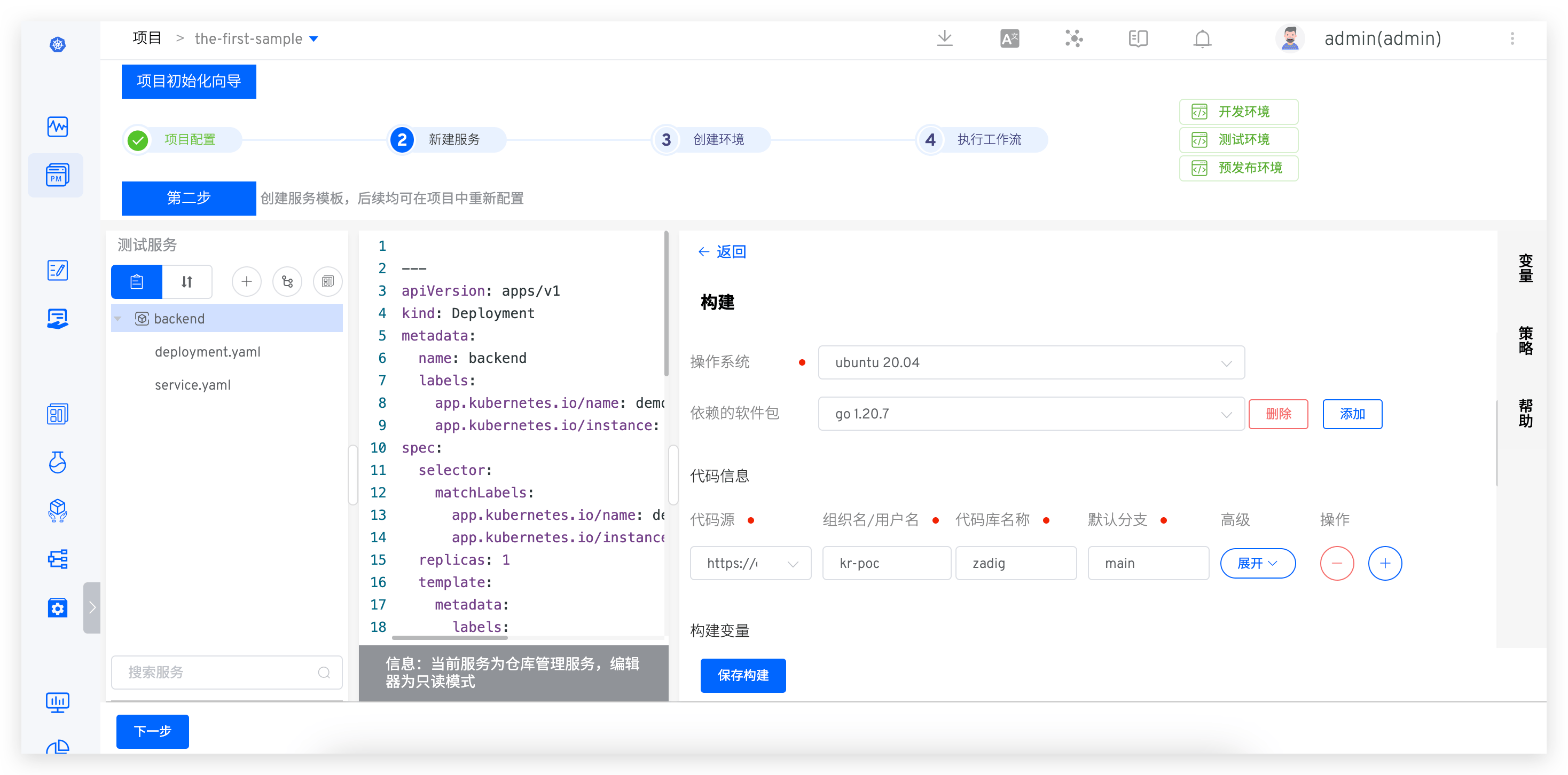Switch to service list view toggle

137,282
